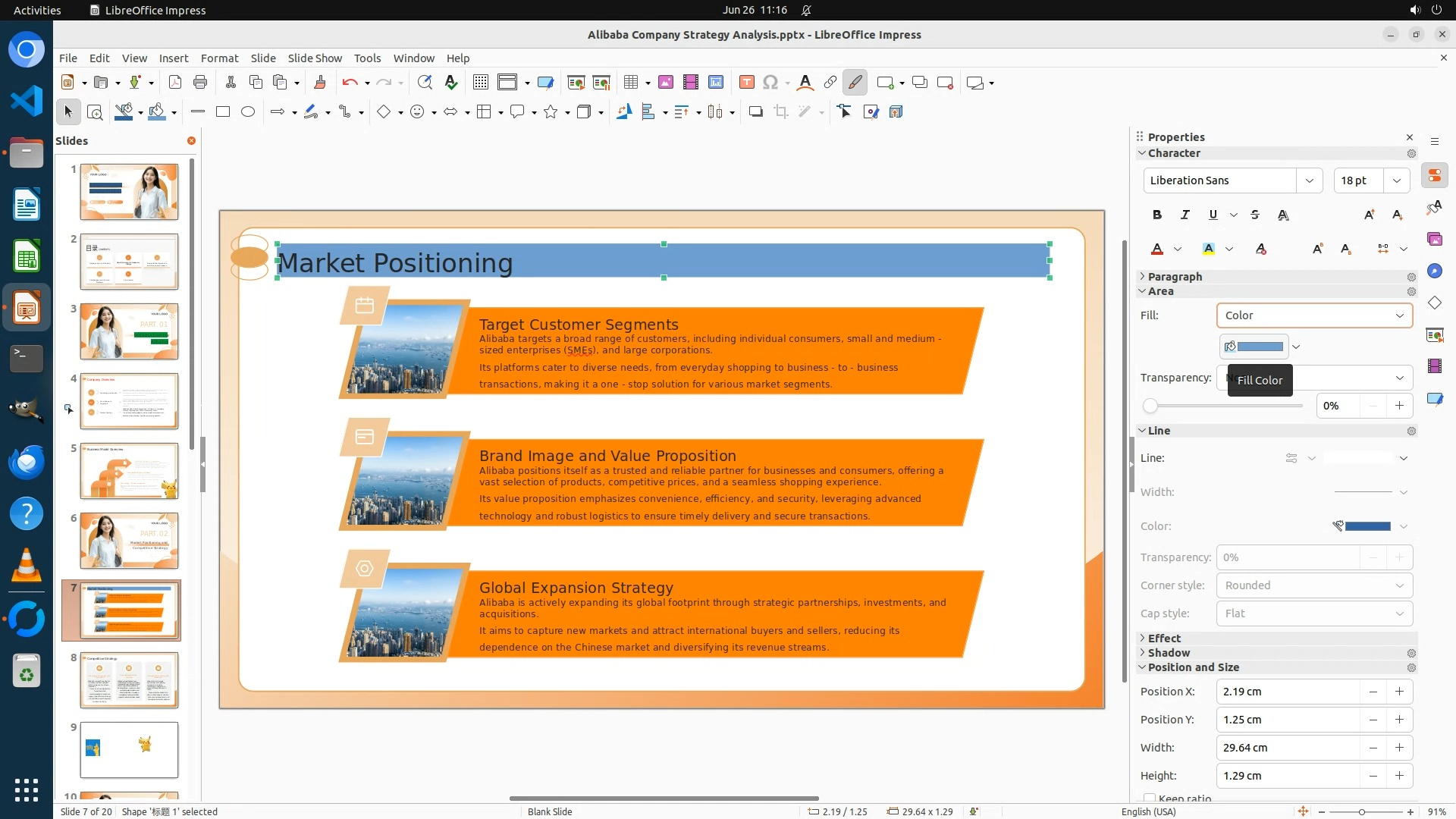Click the Insert Text Box icon

tap(746, 83)
